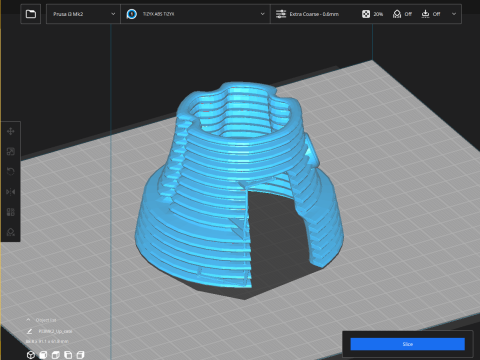The width and height of the screenshot is (480, 360).
Task: Open the Prusa i3 Mk2 printer dropdown
Action: coord(83,14)
